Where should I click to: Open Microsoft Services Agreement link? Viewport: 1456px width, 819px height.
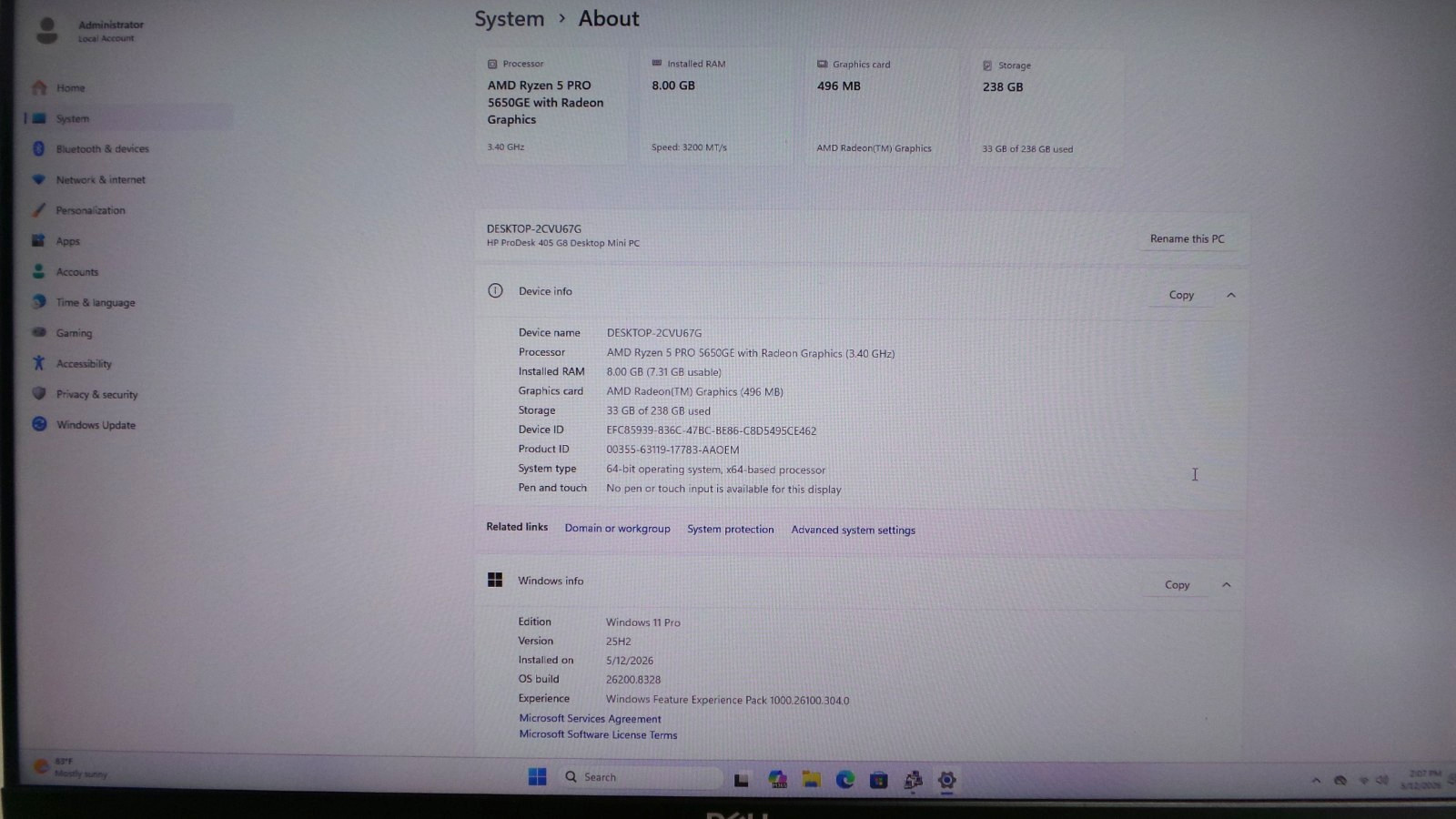point(590,719)
